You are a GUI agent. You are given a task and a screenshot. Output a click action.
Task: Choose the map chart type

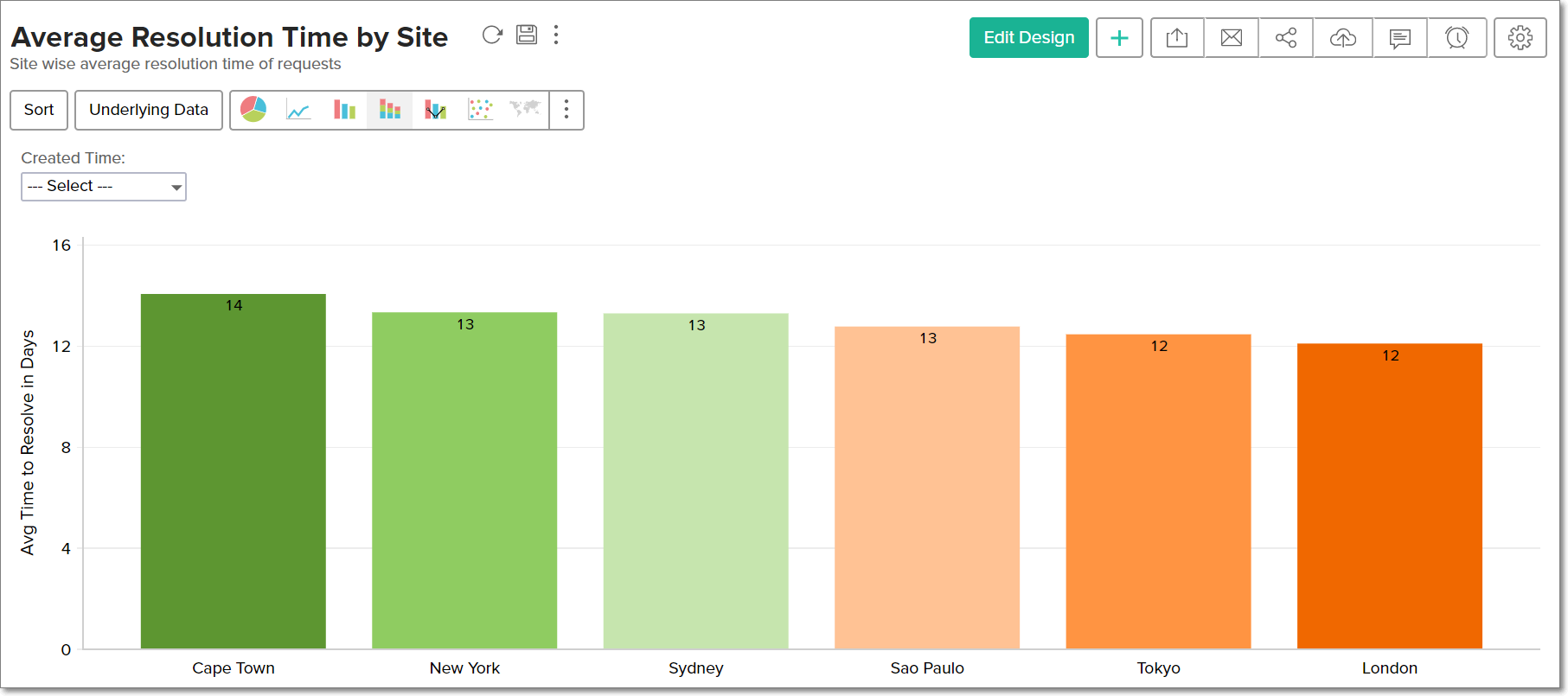pyautogui.click(x=525, y=109)
